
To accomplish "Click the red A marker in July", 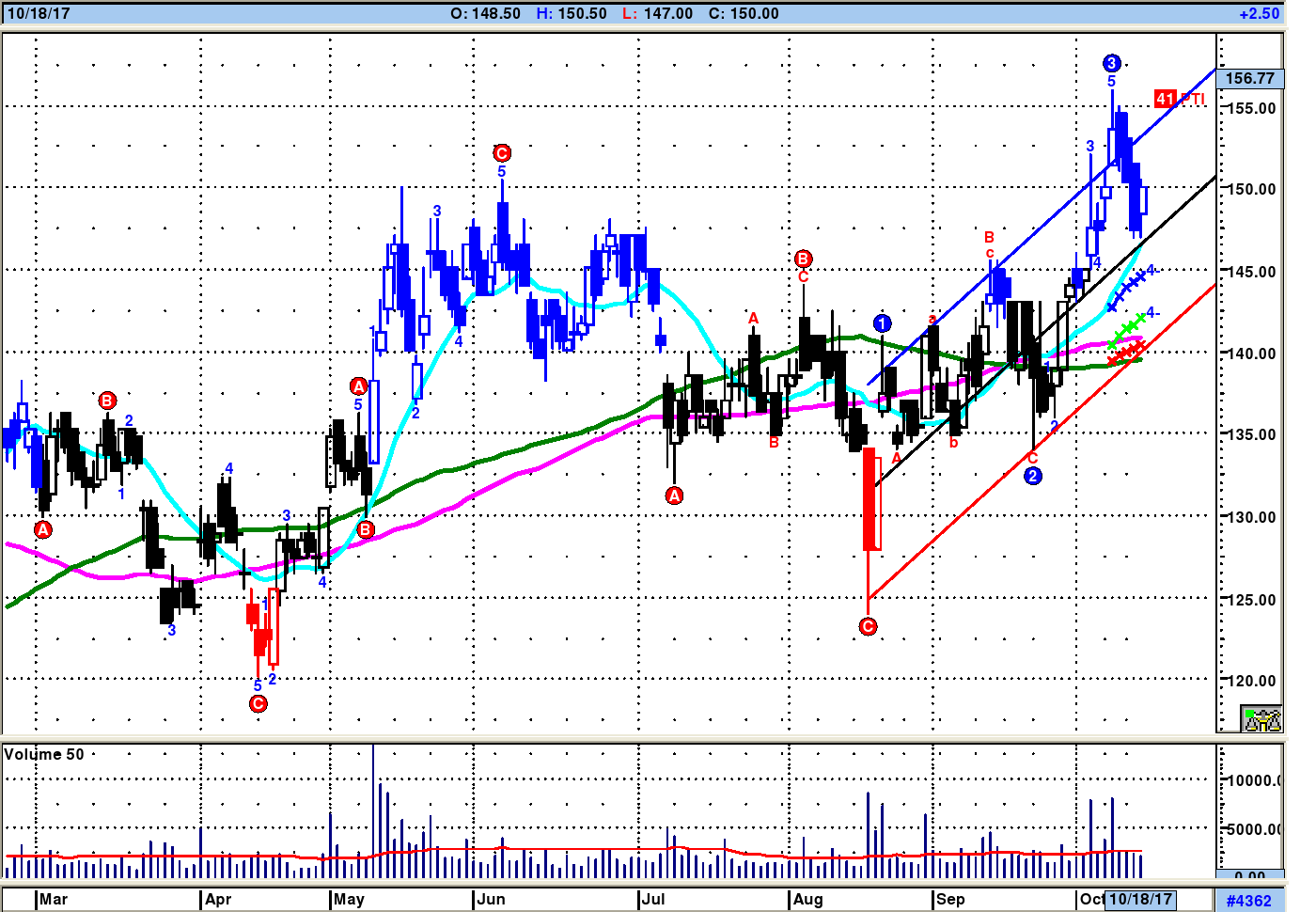I will [674, 495].
